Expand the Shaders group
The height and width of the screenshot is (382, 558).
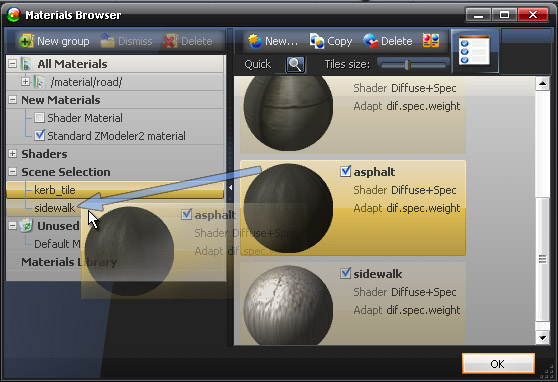click(12, 154)
